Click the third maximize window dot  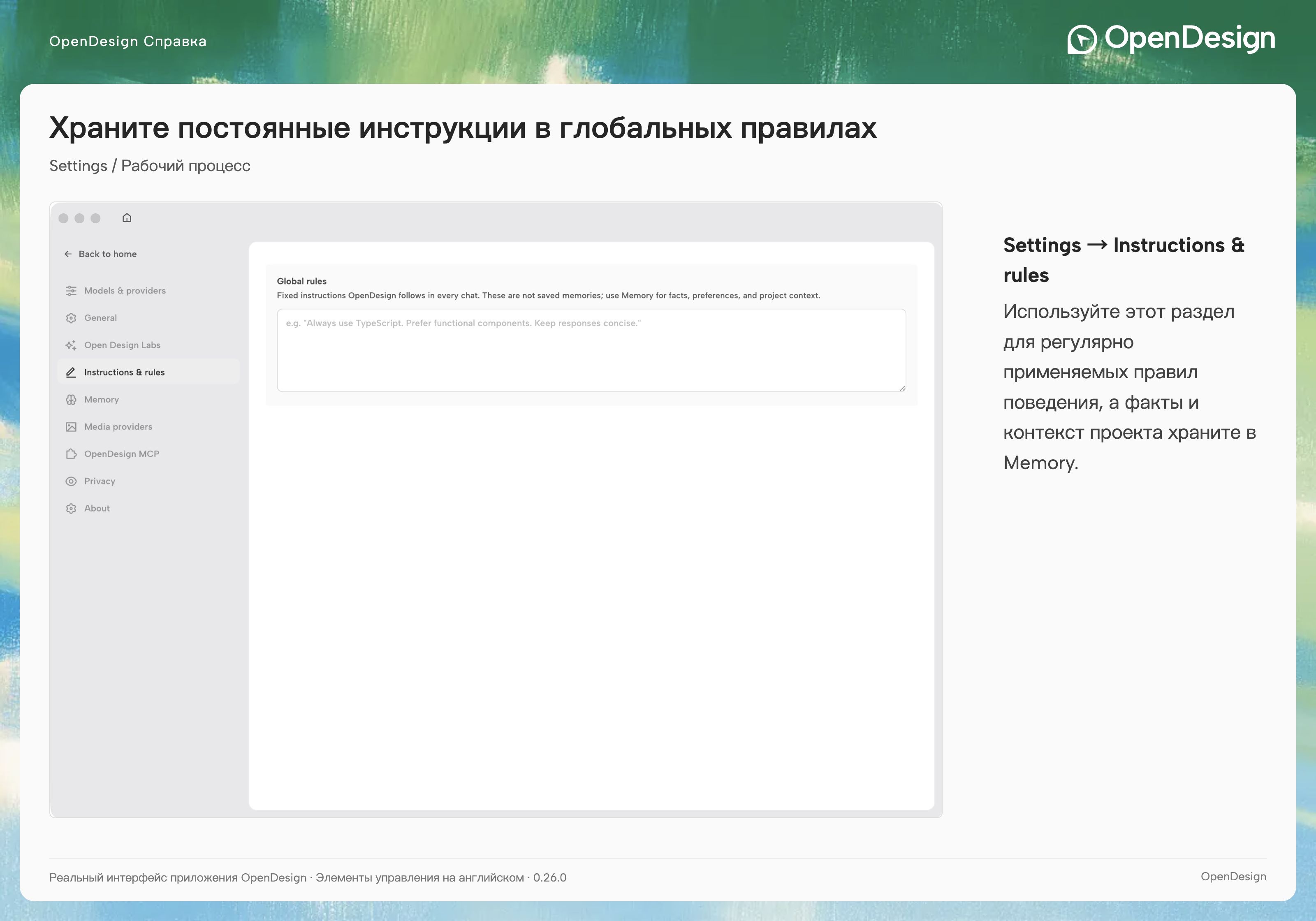(96, 218)
